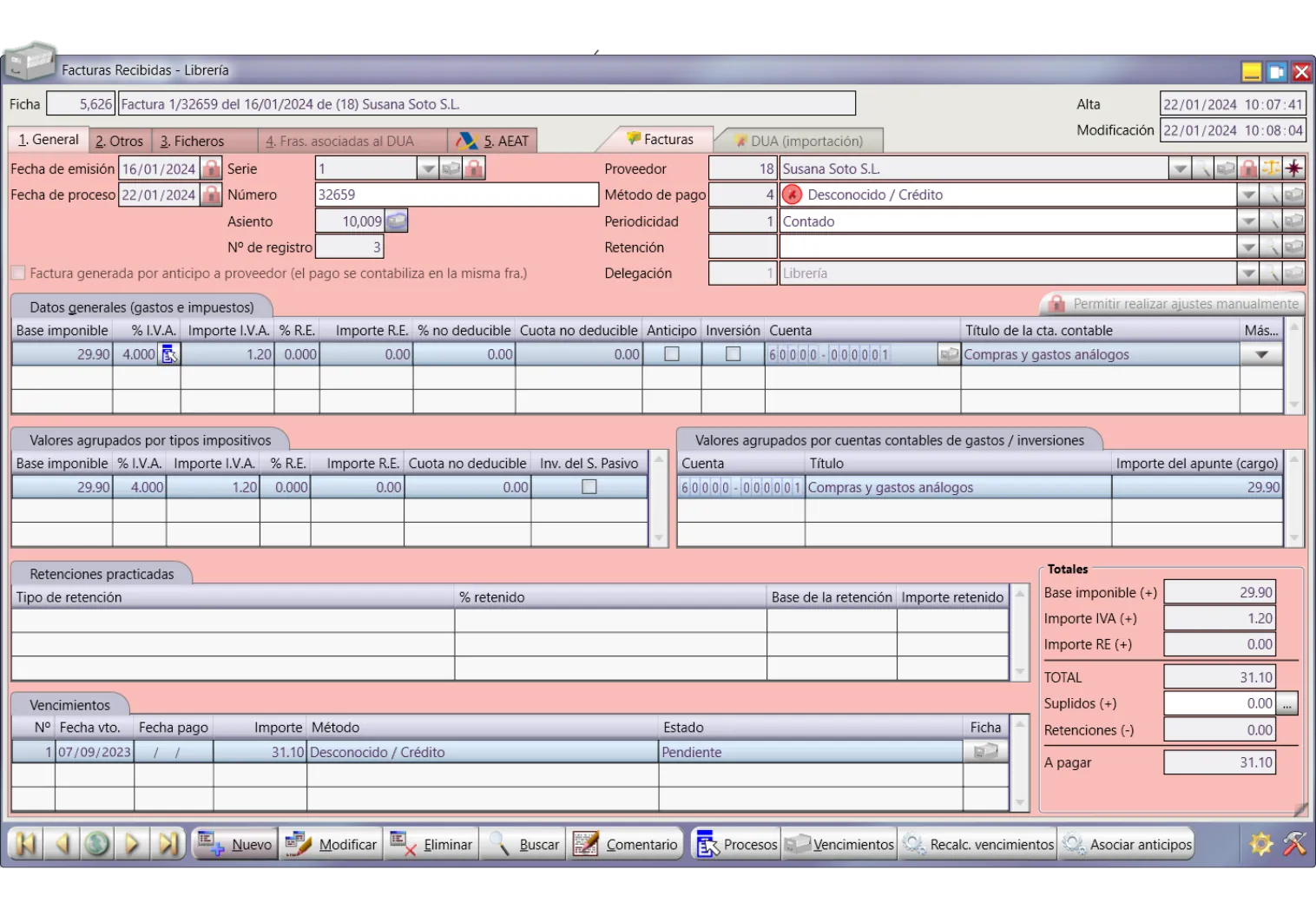The width and height of the screenshot is (1316, 903).
Task: Open the ficha icon in Vencimientos row
Action: 985,752
